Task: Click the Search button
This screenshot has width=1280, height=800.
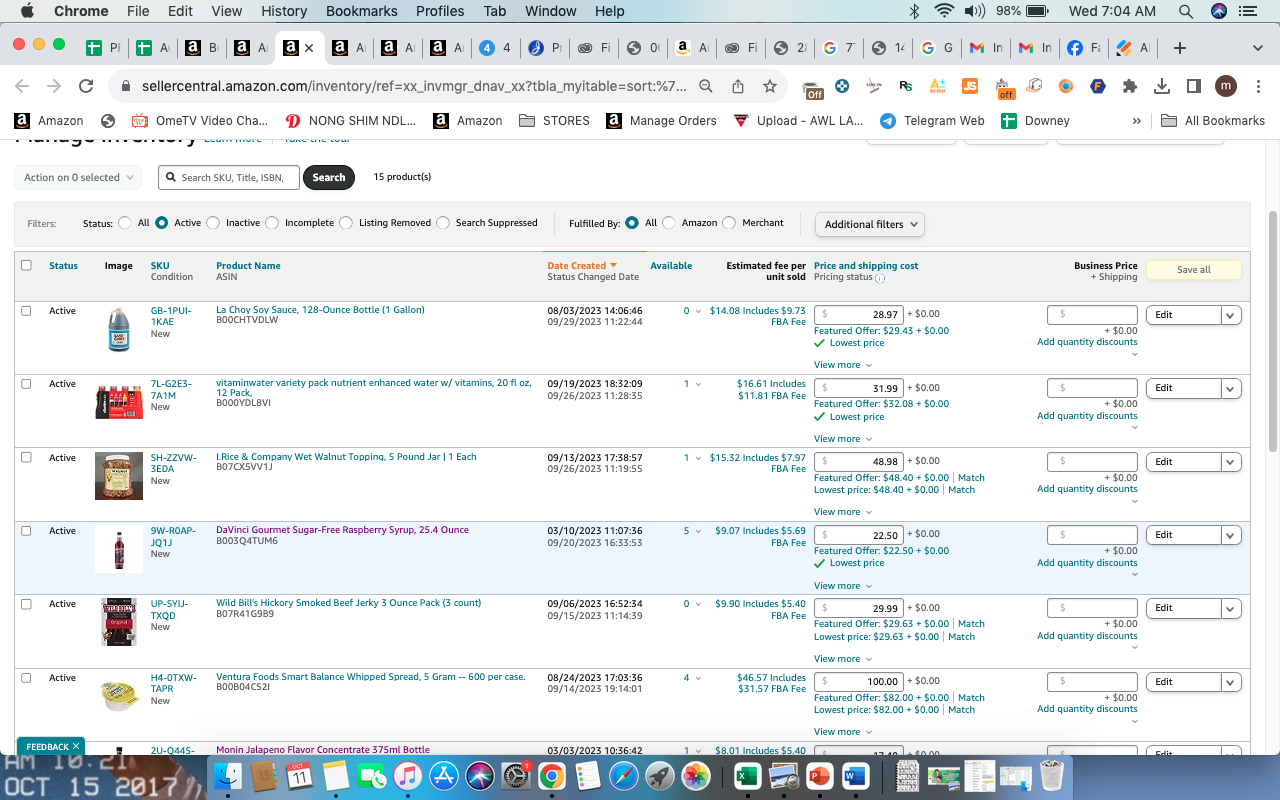Action: tap(329, 177)
